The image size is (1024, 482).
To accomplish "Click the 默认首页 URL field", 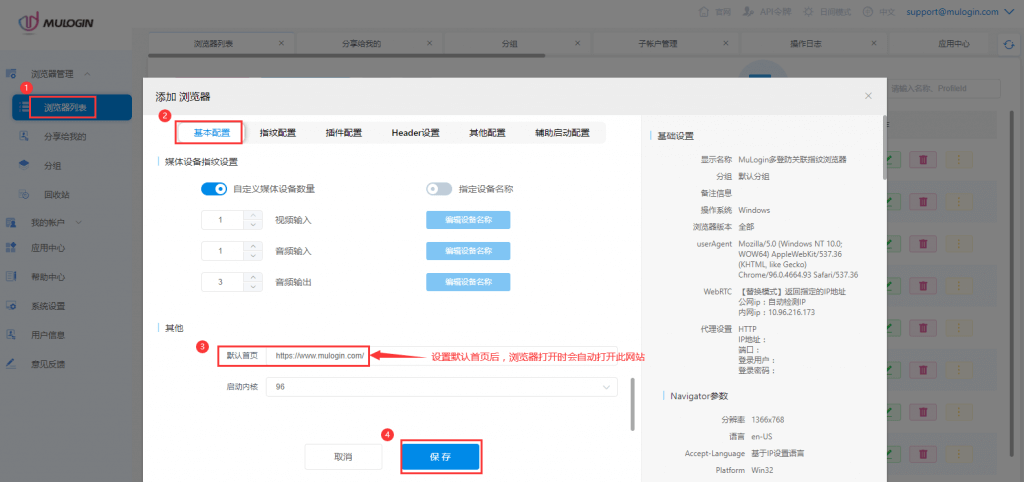I will pos(441,356).
